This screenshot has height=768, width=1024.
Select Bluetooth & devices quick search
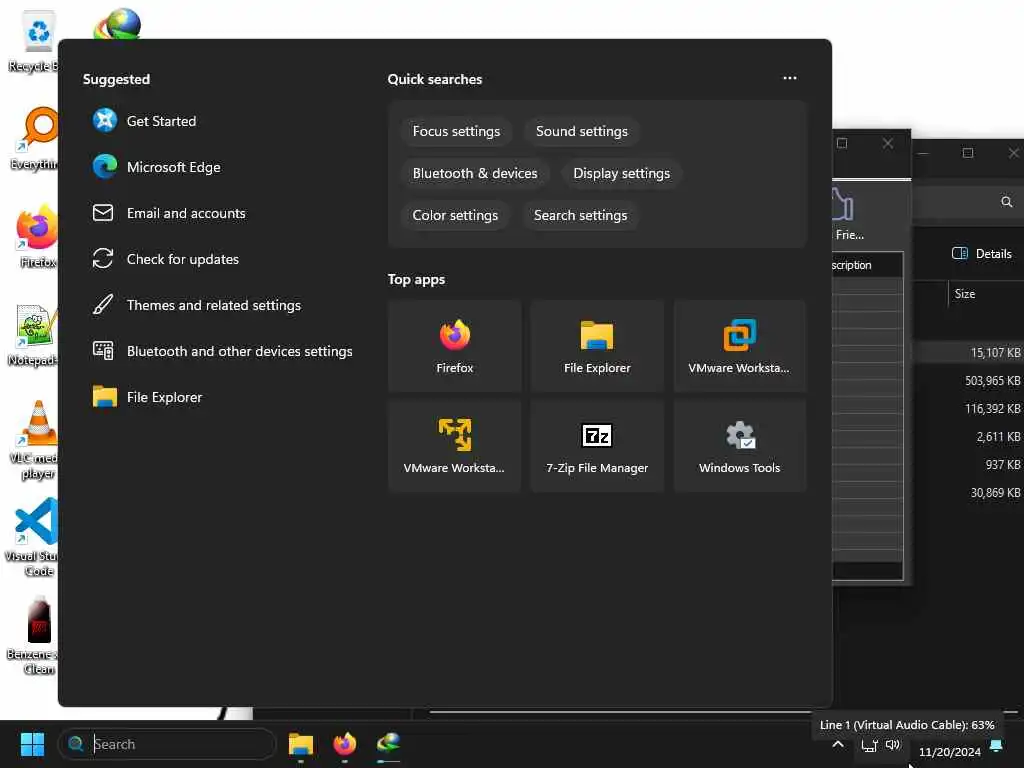[475, 173]
